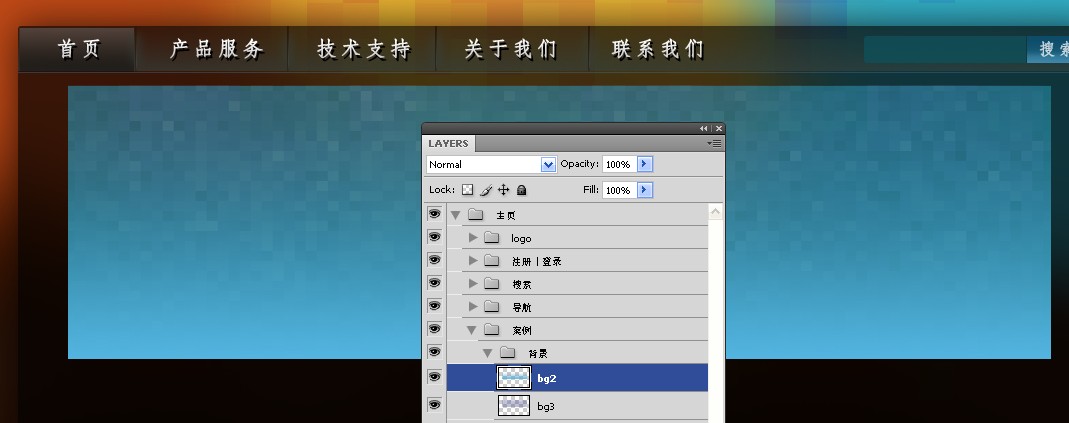Click the lock all padlock icon

(522, 190)
